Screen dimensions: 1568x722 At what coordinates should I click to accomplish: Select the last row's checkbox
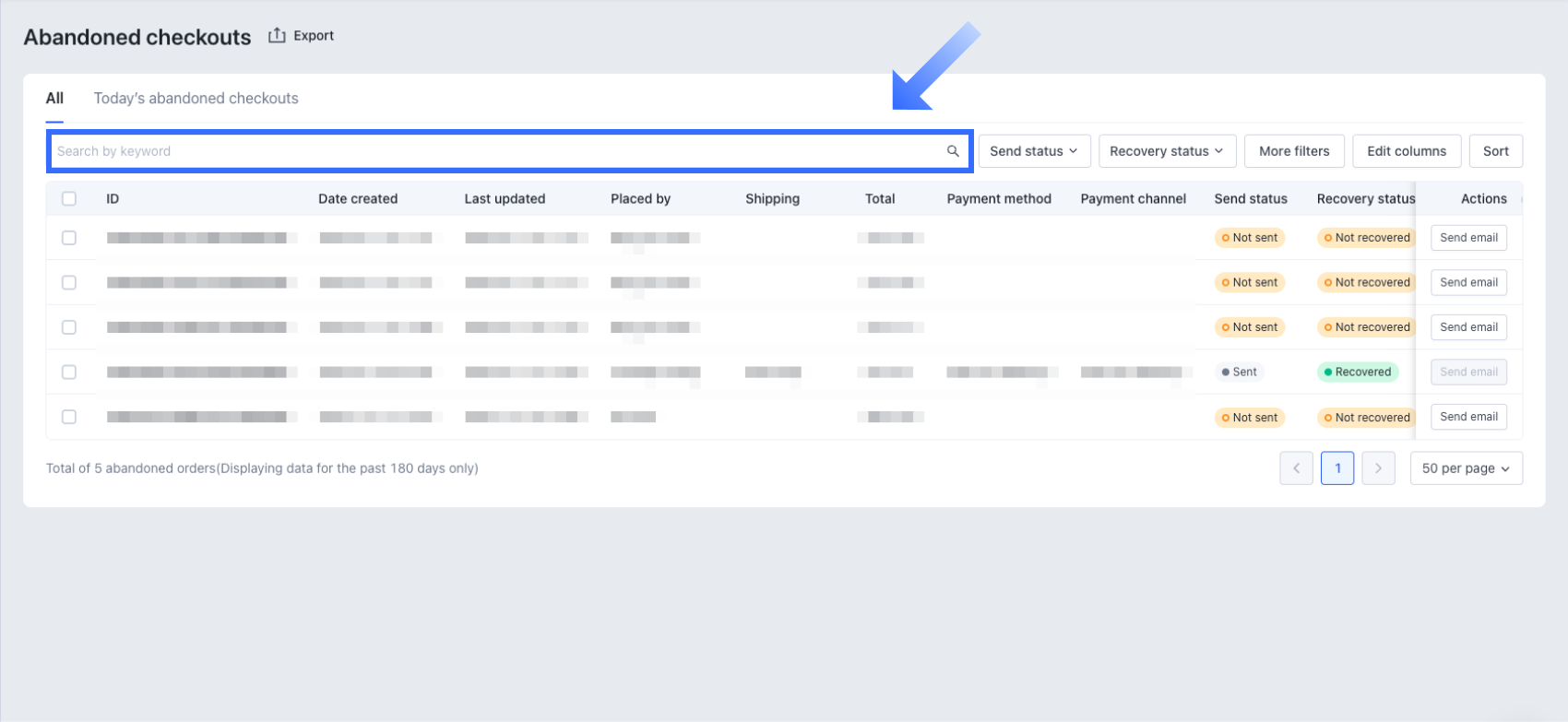click(x=69, y=417)
